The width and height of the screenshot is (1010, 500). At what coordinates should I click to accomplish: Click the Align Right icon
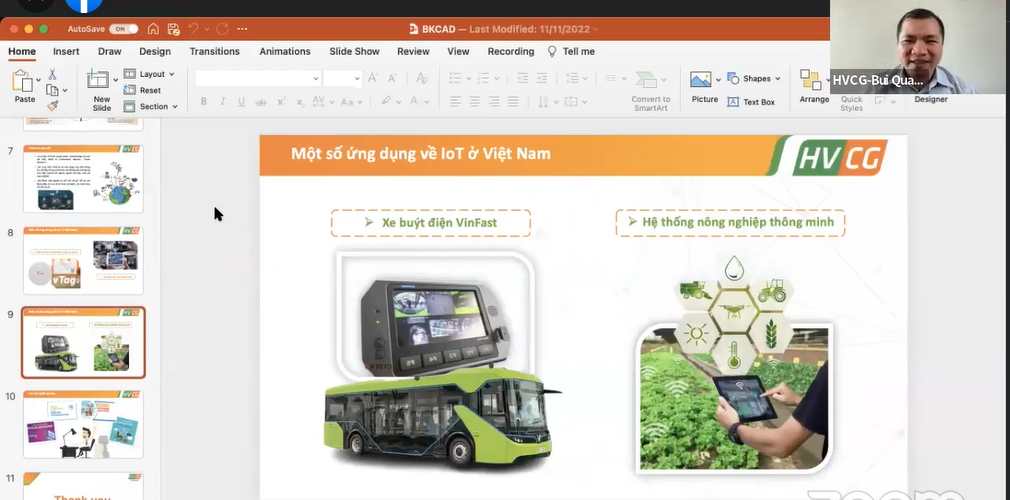click(x=494, y=101)
